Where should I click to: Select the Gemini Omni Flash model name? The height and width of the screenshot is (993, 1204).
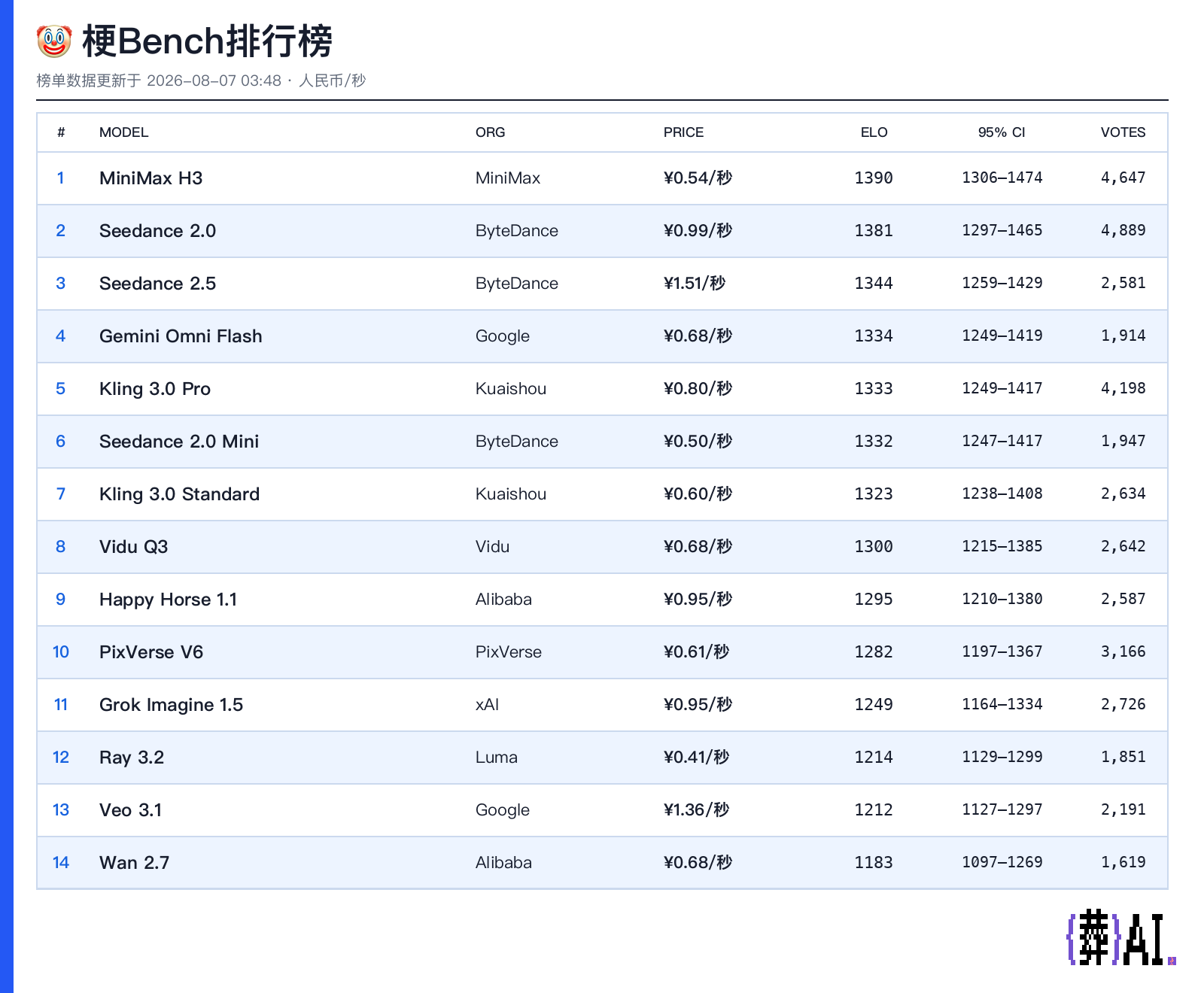coord(181,336)
